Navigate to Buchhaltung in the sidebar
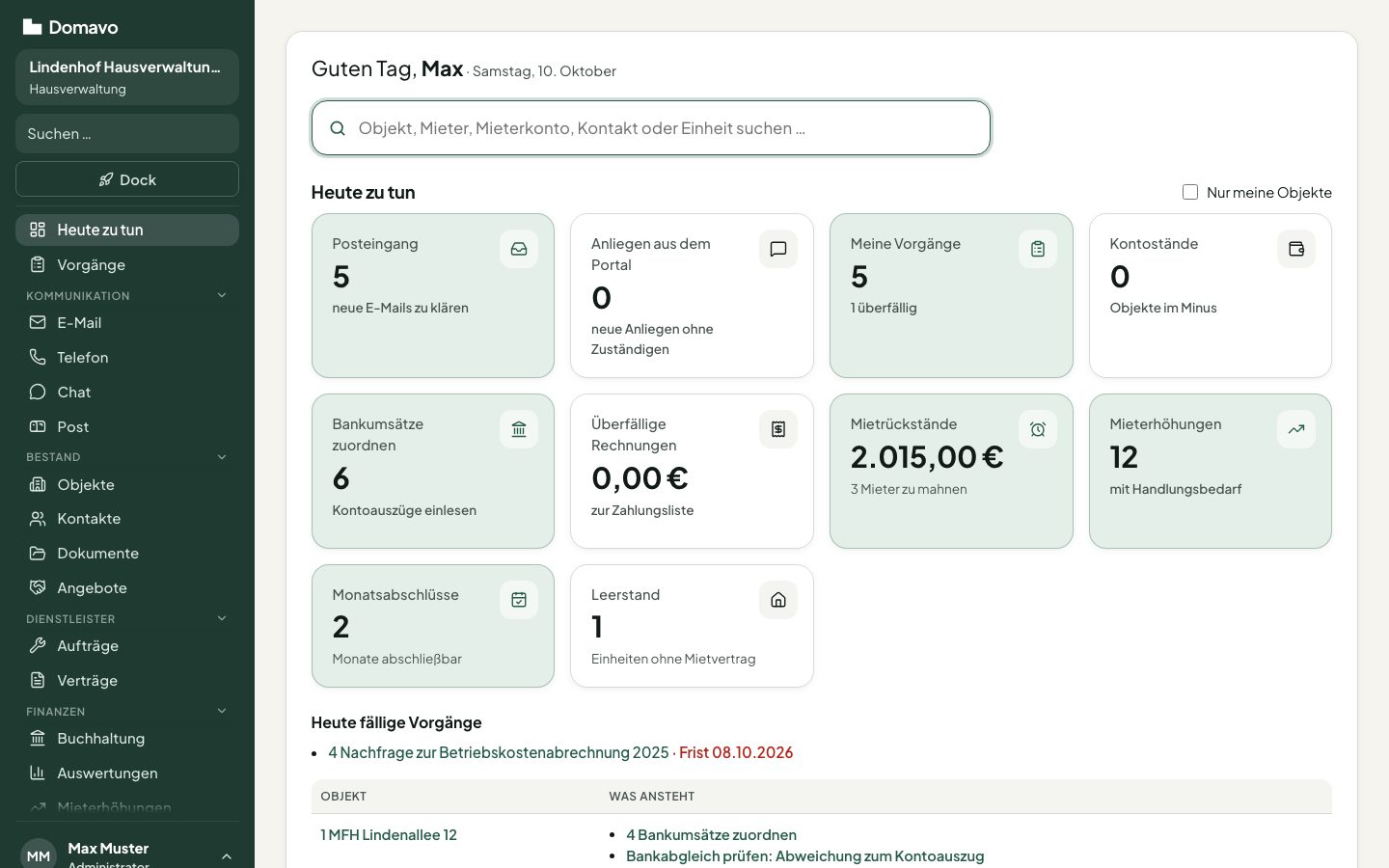This screenshot has height=868, width=1389. [x=127, y=738]
